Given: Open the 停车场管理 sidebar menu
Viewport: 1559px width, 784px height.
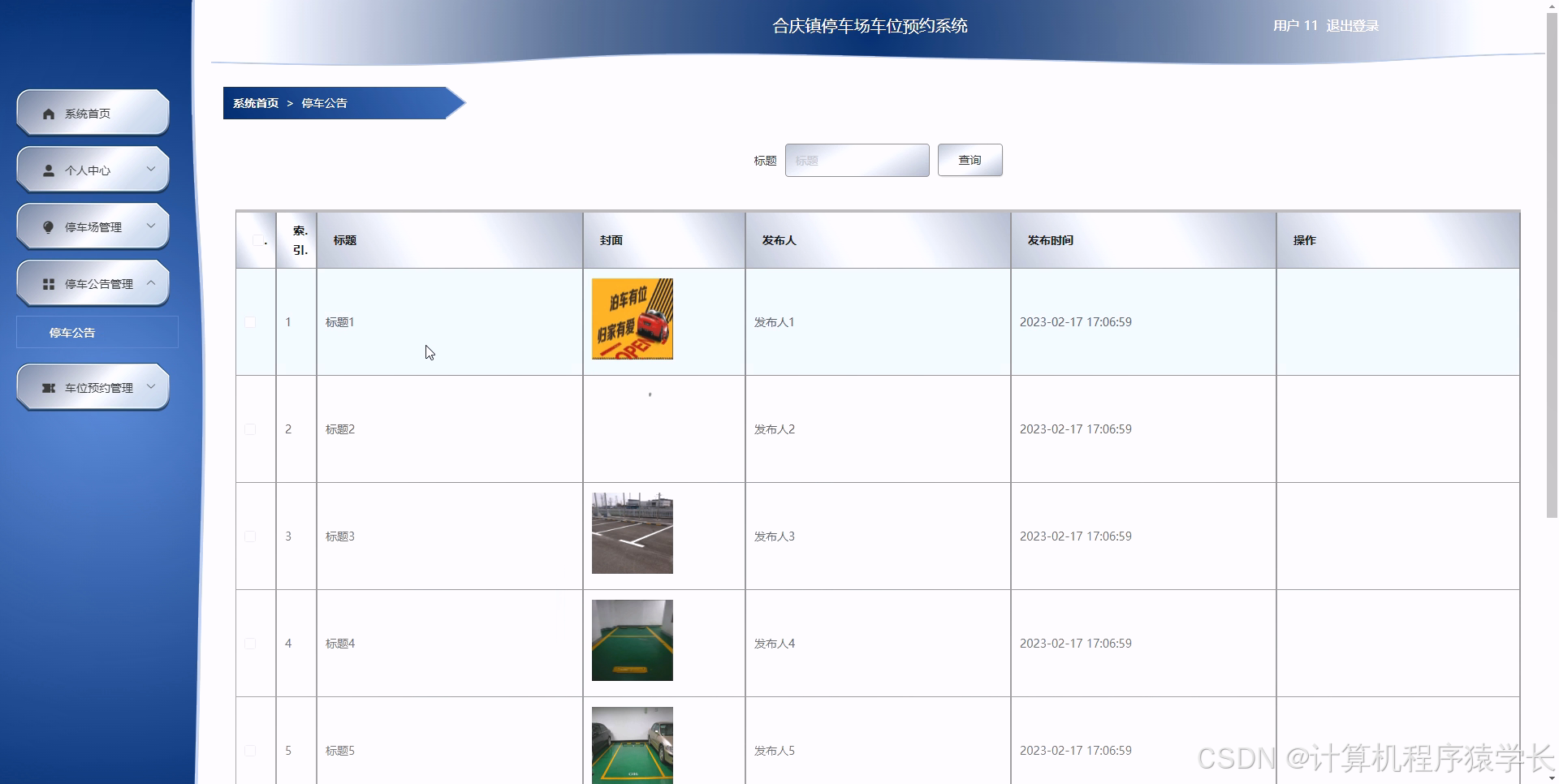Looking at the screenshot, I should click(x=93, y=226).
